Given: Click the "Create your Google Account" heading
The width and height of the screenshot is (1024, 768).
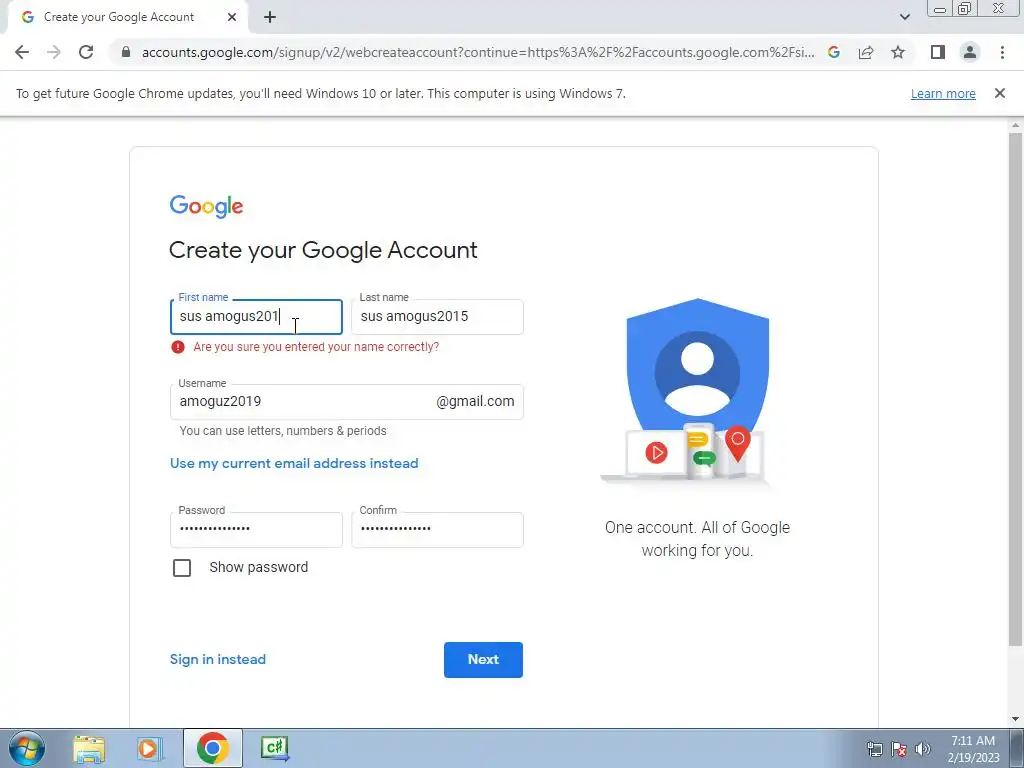Looking at the screenshot, I should [x=323, y=250].
